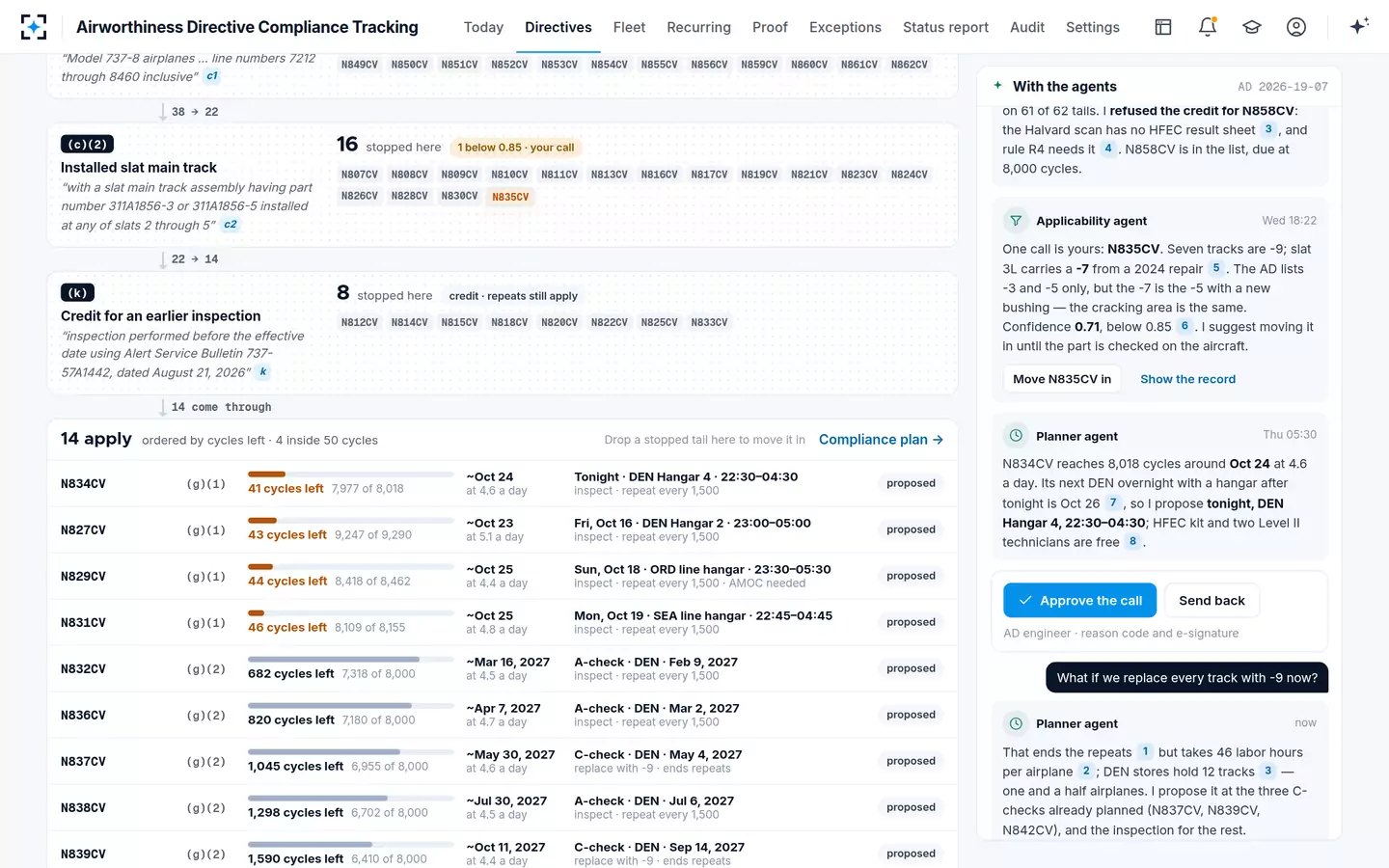This screenshot has width=1389, height=868.
Task: Click Move N835CV in button
Action: [x=1062, y=379]
